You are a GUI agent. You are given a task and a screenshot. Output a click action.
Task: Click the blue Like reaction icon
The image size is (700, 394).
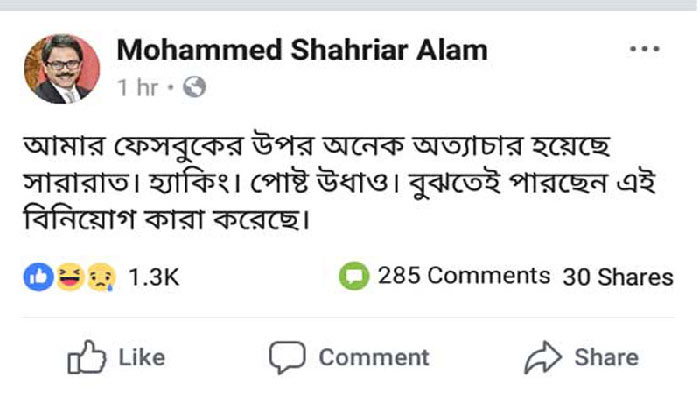(x=39, y=277)
